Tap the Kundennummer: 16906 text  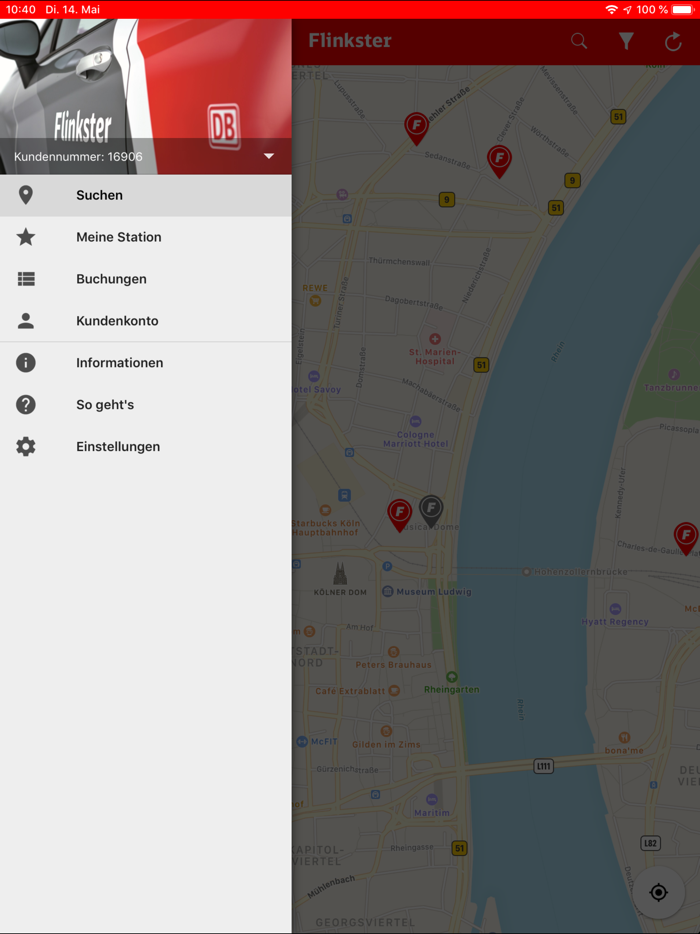tap(78, 157)
